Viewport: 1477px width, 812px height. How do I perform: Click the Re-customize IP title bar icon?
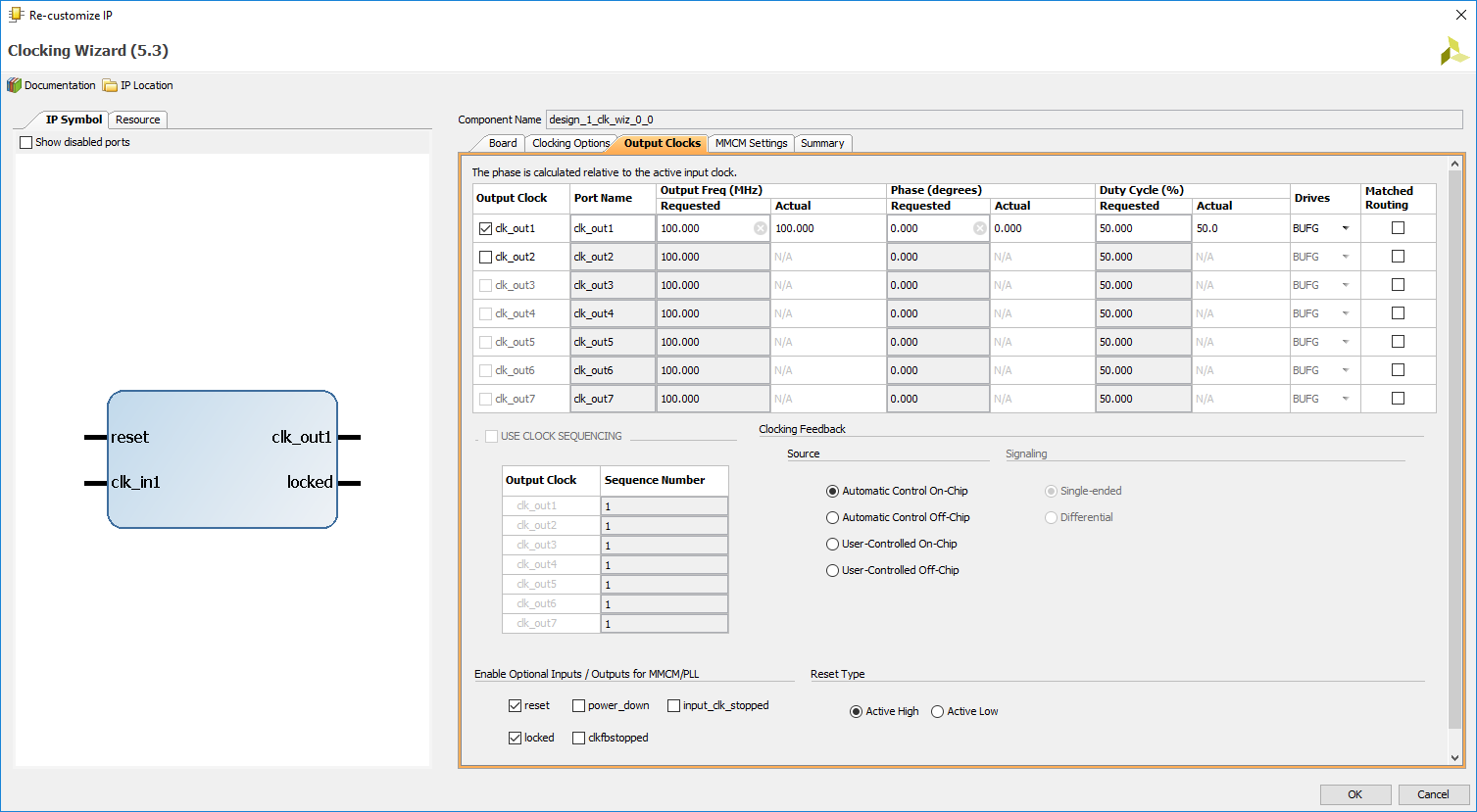tap(16, 16)
